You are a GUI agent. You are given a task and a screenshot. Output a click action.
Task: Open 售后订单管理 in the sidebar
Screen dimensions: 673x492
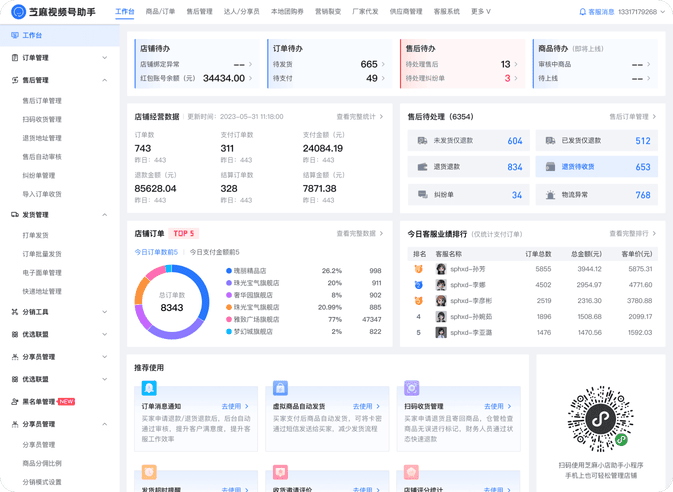[42, 101]
